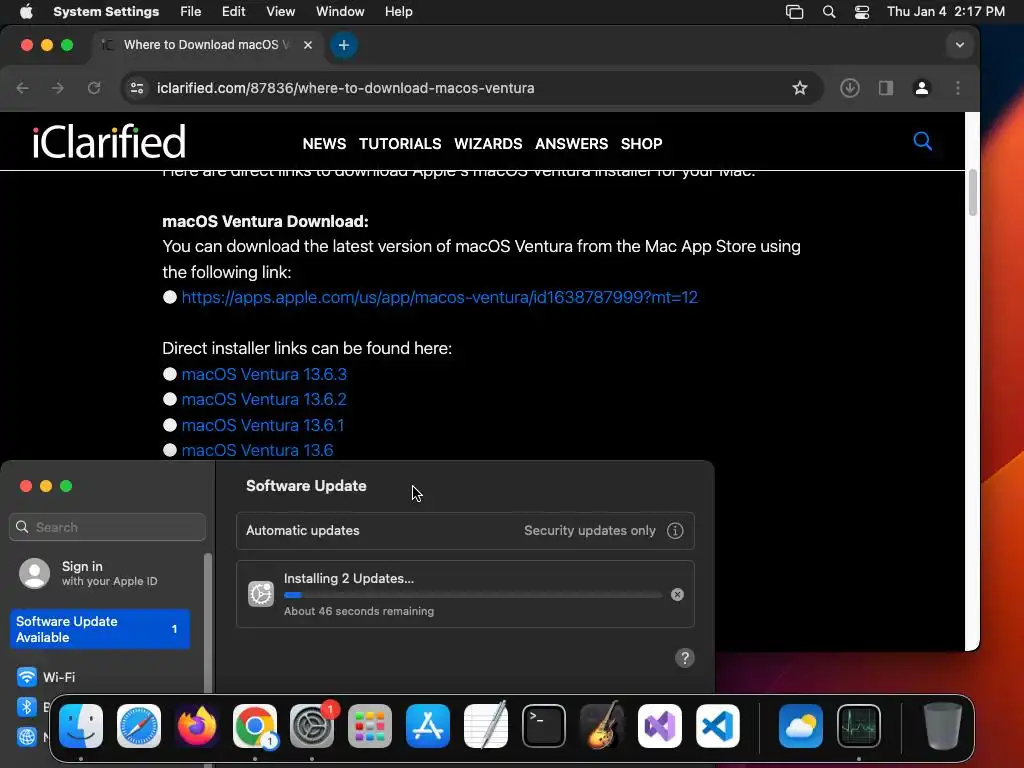Show Automatic updates info button
1024x768 pixels.
(675, 530)
